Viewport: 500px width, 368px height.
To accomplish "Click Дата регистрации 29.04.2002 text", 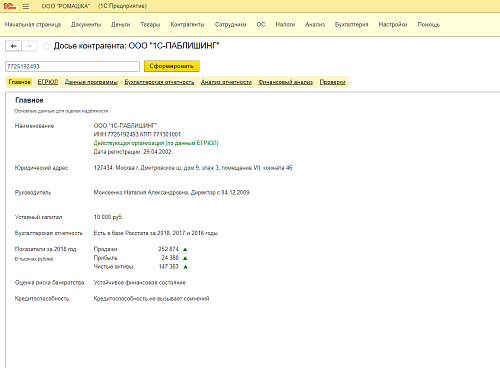I will point(132,152).
